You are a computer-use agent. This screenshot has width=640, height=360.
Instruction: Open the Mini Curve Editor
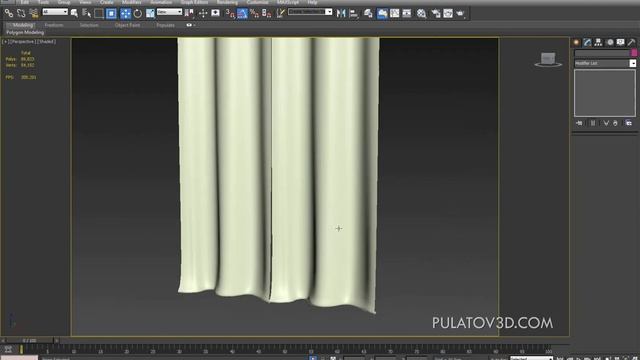(8, 349)
